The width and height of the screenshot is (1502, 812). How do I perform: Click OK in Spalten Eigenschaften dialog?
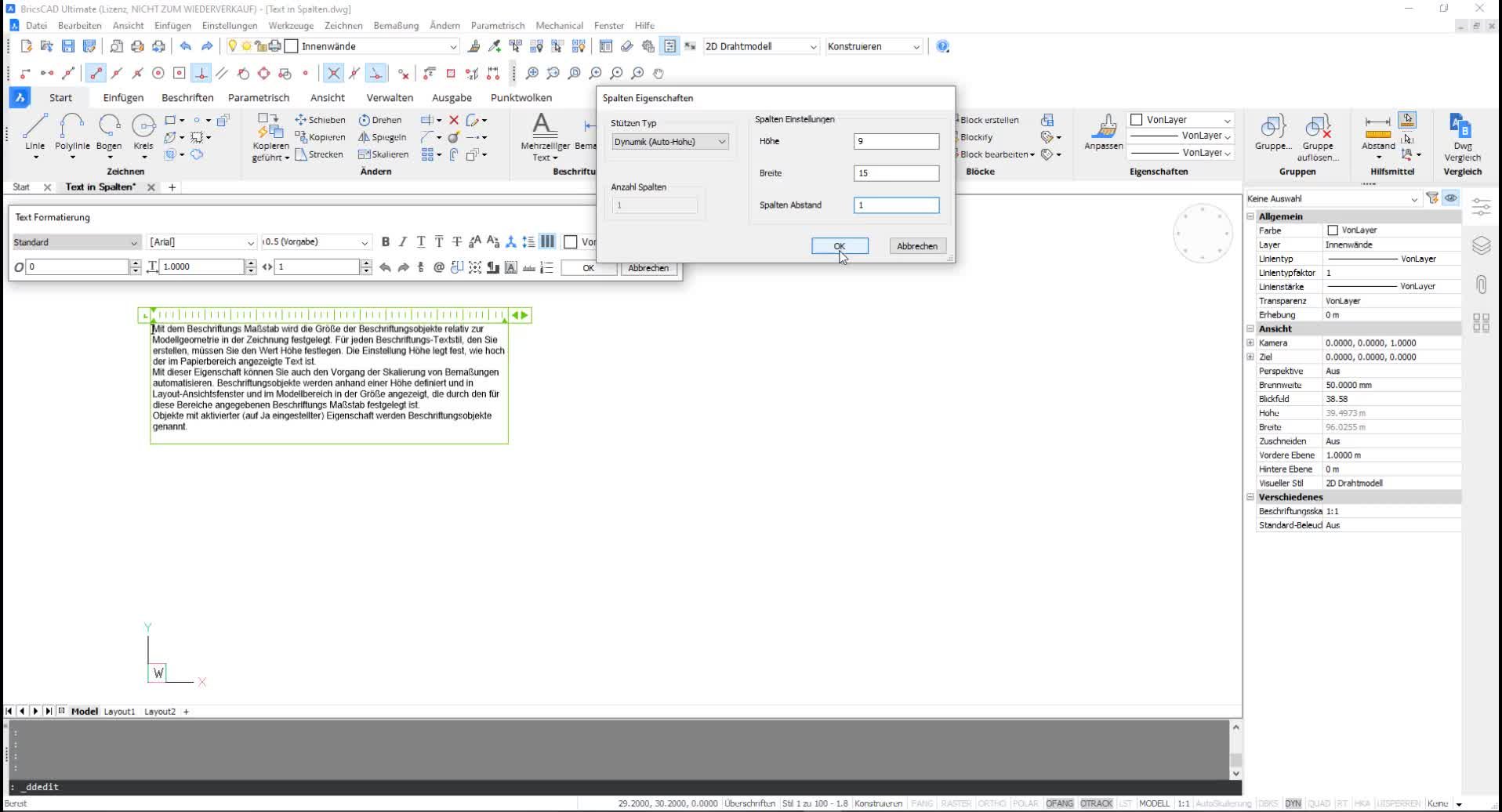point(840,246)
